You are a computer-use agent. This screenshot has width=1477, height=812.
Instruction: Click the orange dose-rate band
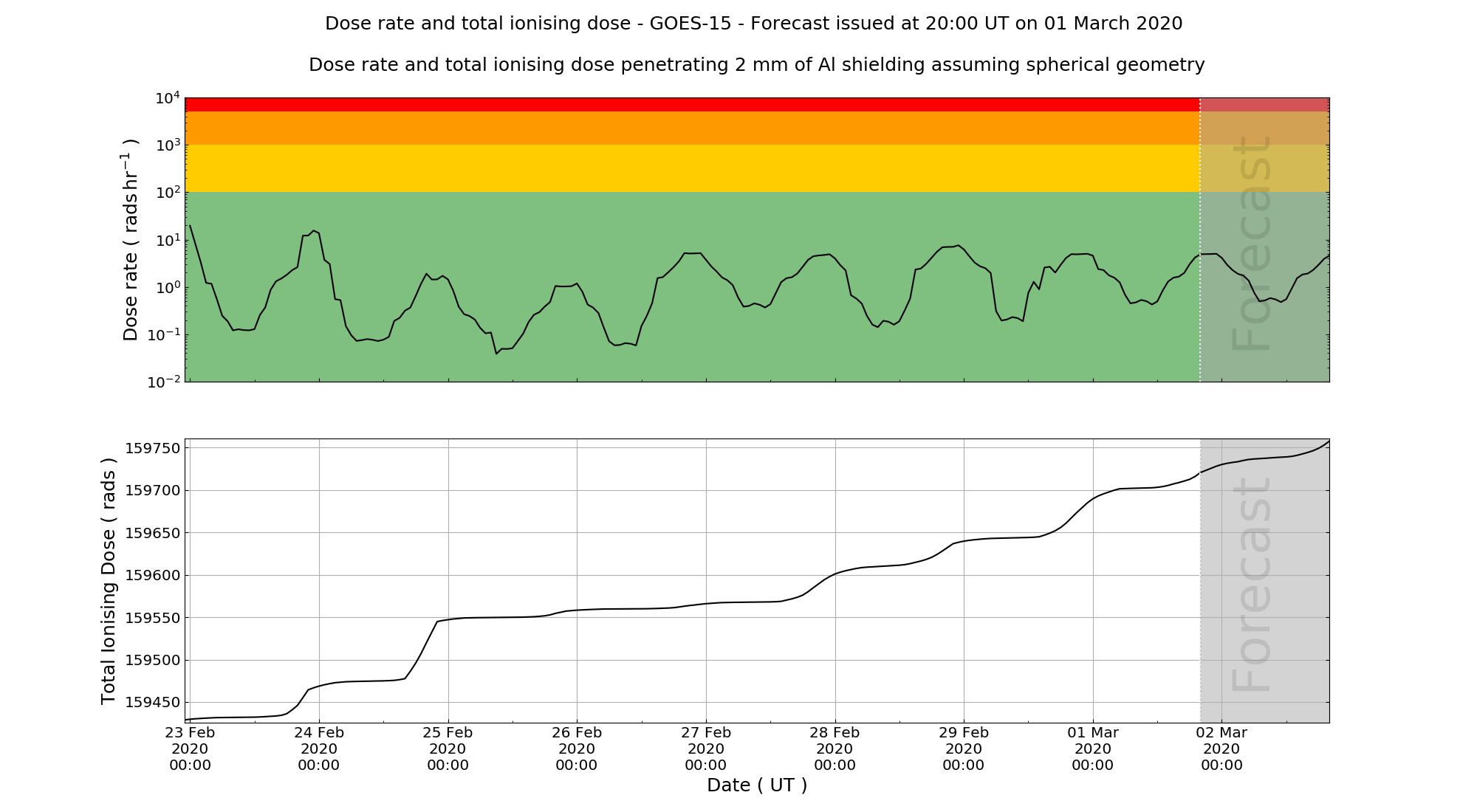(x=691, y=128)
